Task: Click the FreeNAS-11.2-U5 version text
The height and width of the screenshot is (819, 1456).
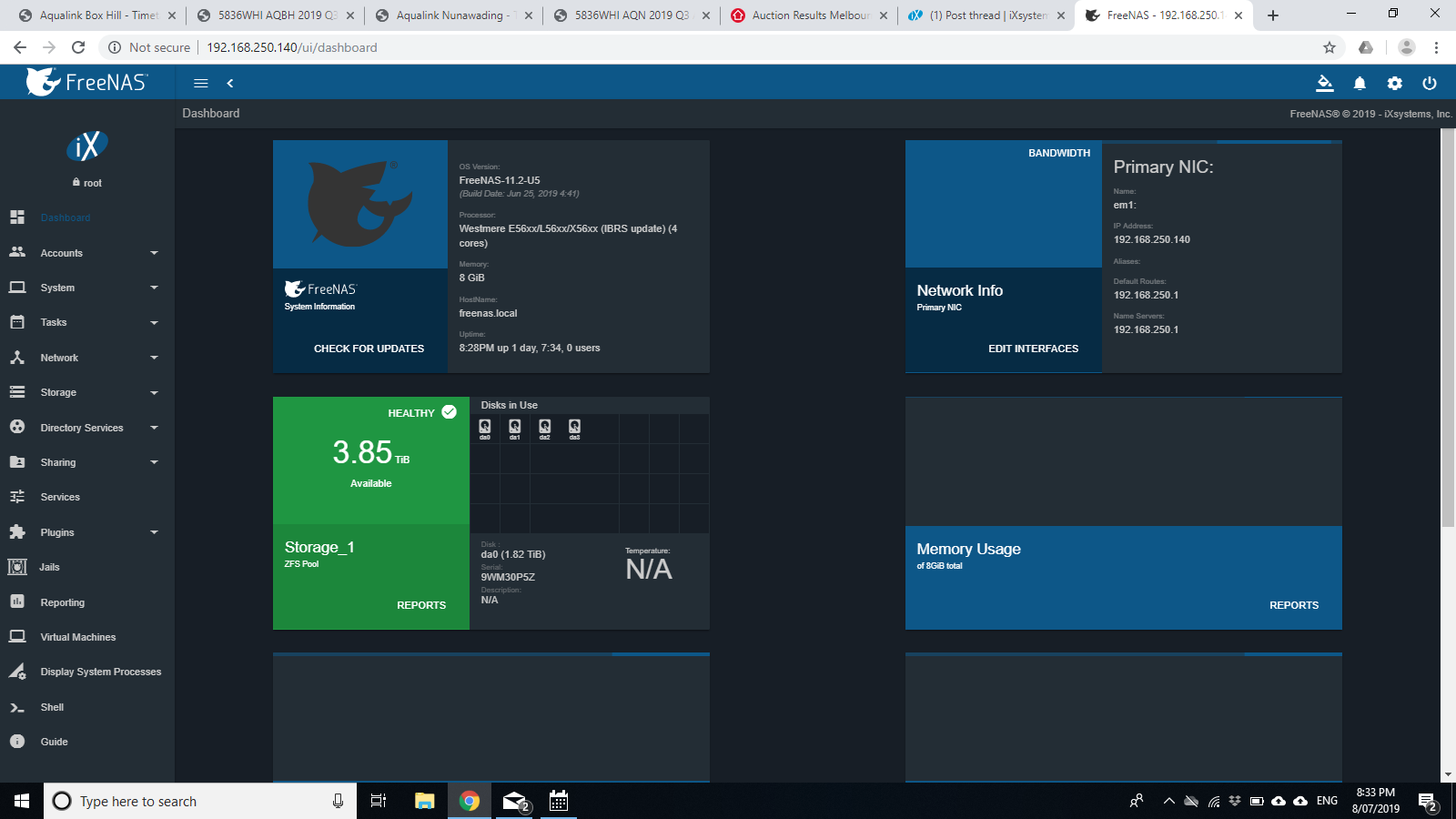Action: coord(500,180)
